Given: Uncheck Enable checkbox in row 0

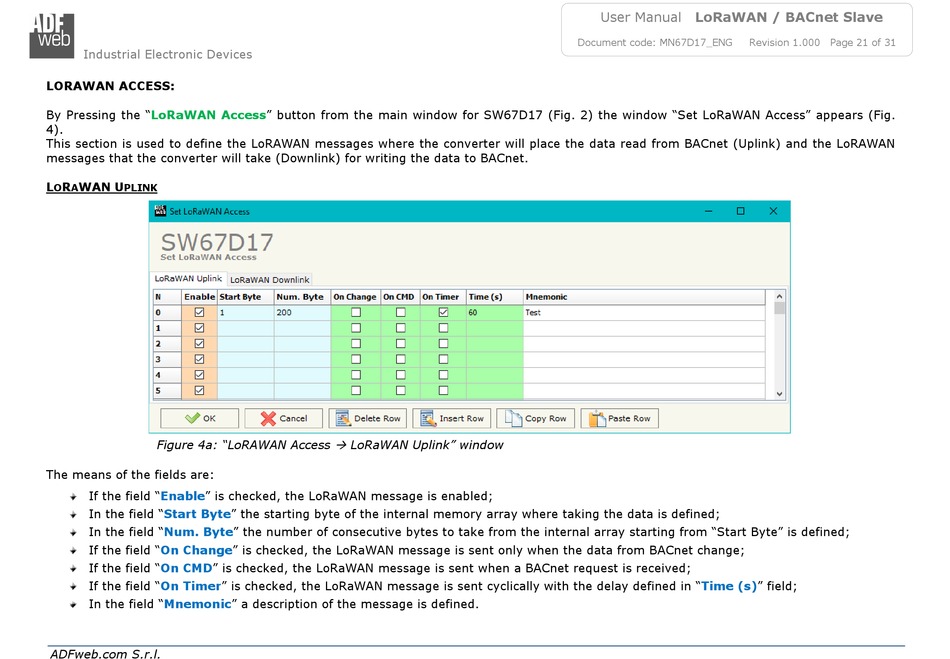Looking at the screenshot, I should click(199, 312).
